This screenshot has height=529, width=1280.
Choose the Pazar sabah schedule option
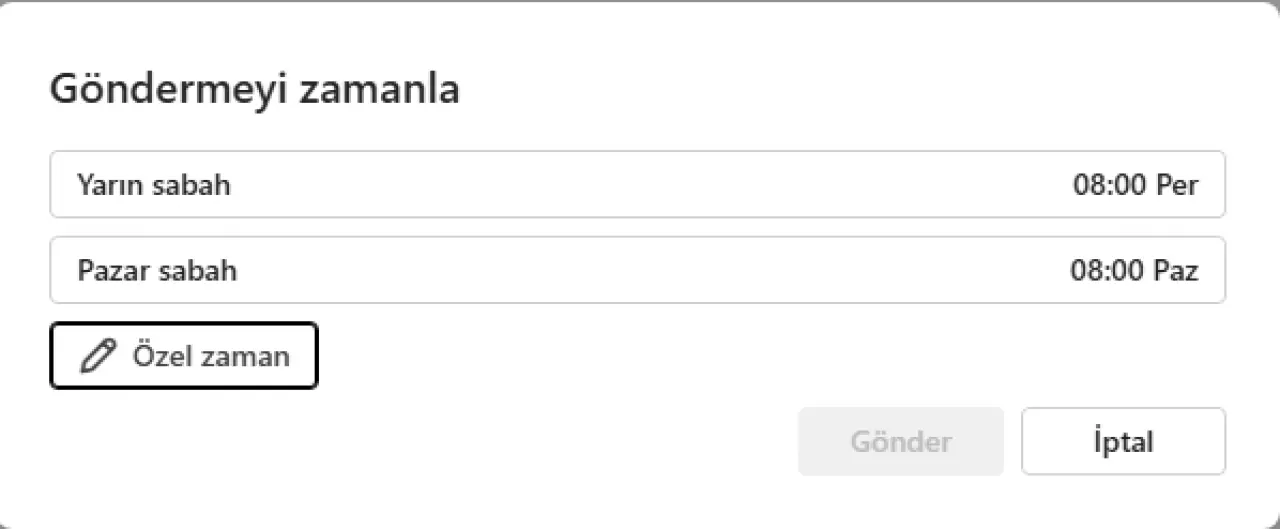[637, 270]
